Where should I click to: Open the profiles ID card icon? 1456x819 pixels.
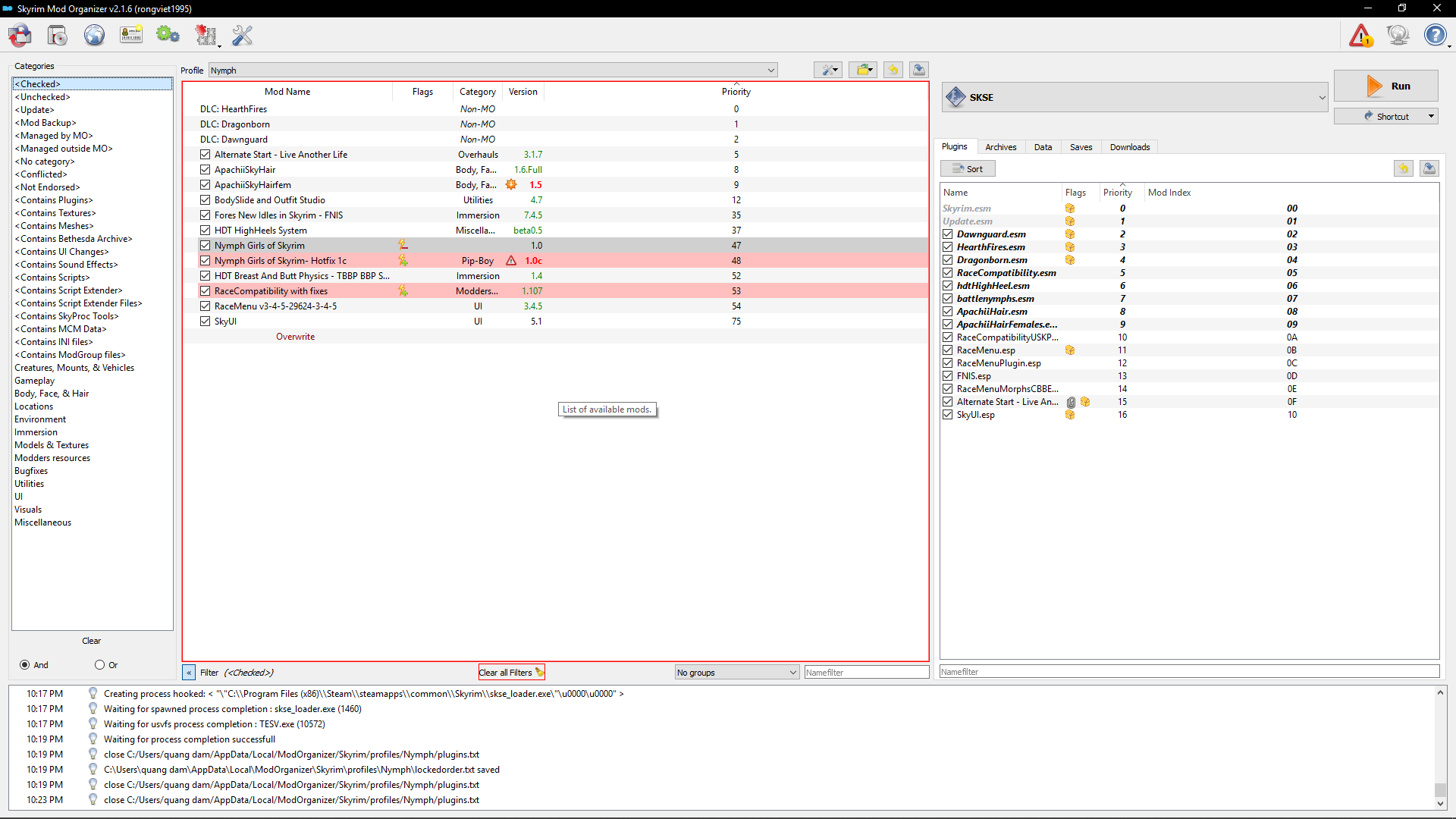[x=131, y=35]
